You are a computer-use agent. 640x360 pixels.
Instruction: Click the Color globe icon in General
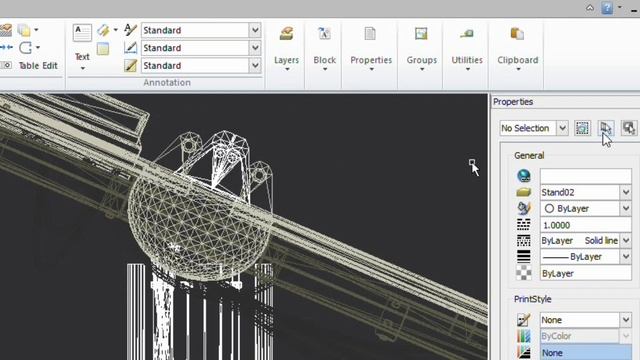[524, 176]
